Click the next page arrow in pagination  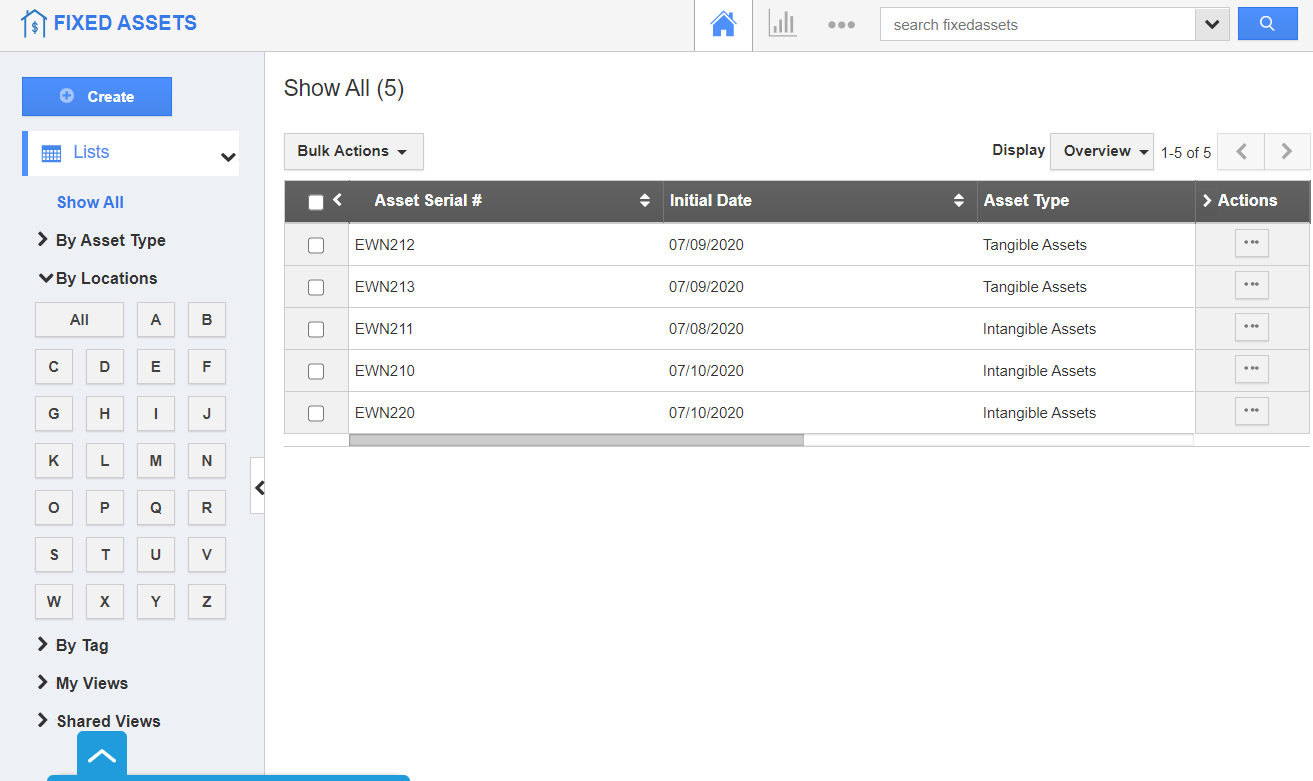[1287, 151]
